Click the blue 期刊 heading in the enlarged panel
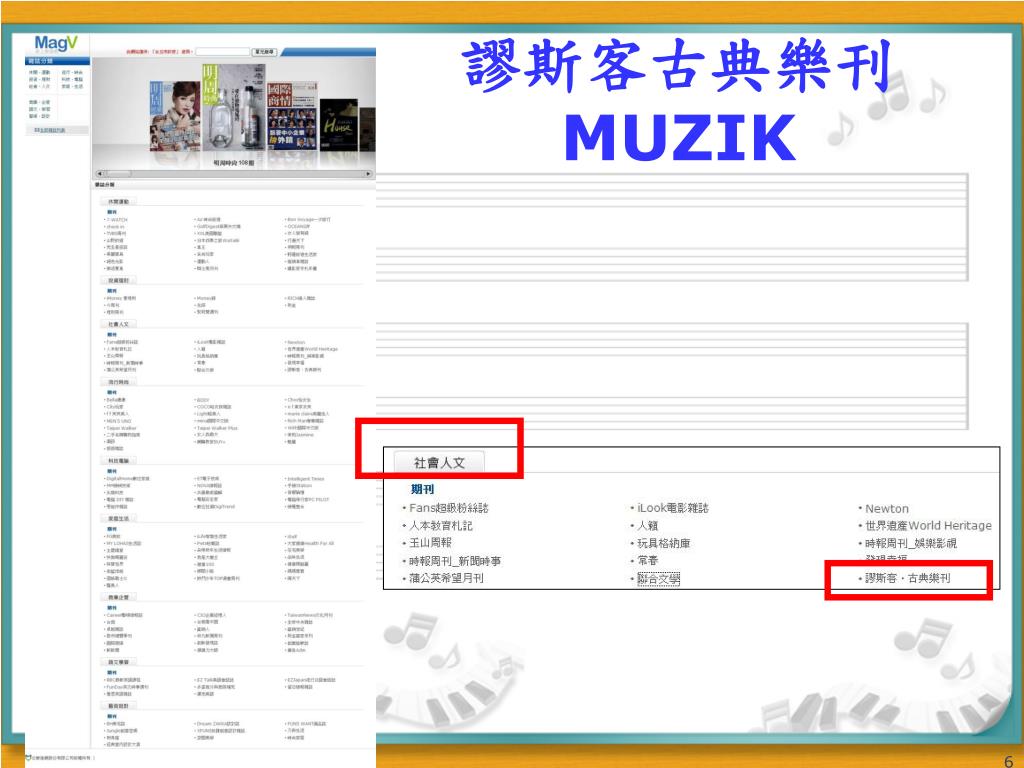 tap(423, 489)
